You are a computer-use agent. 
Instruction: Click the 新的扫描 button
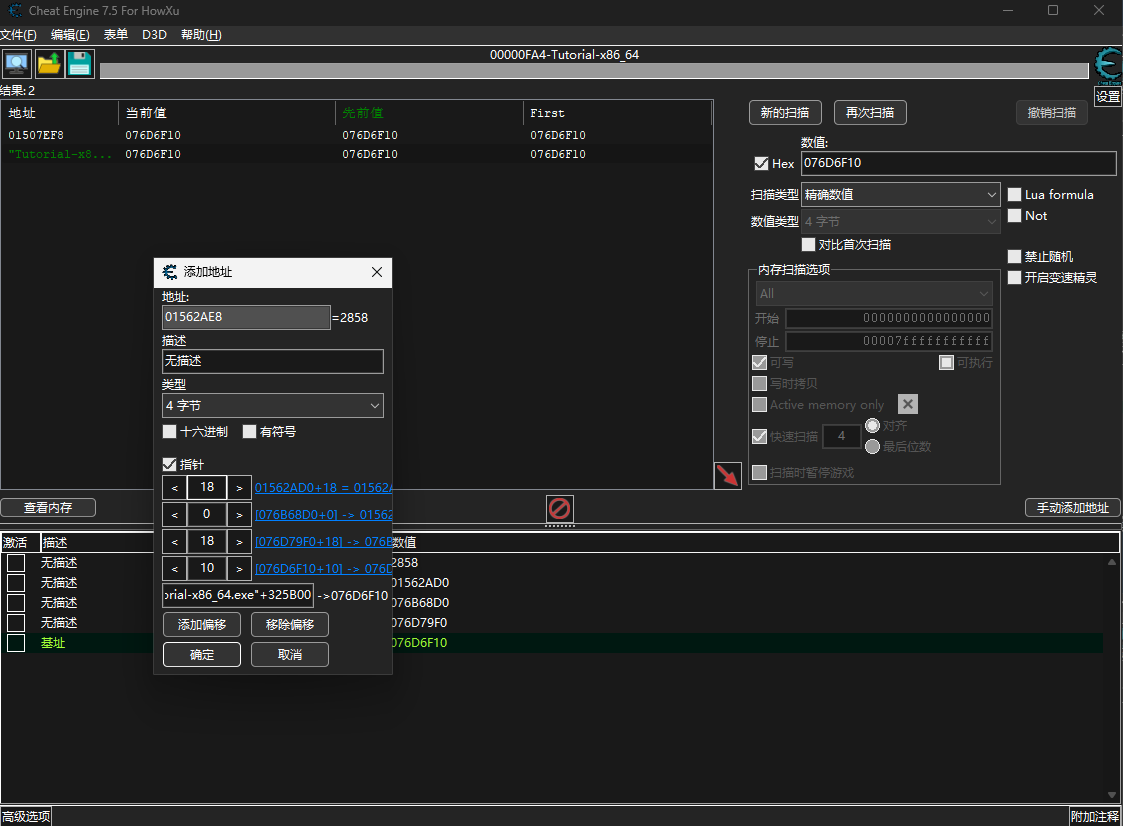click(785, 113)
